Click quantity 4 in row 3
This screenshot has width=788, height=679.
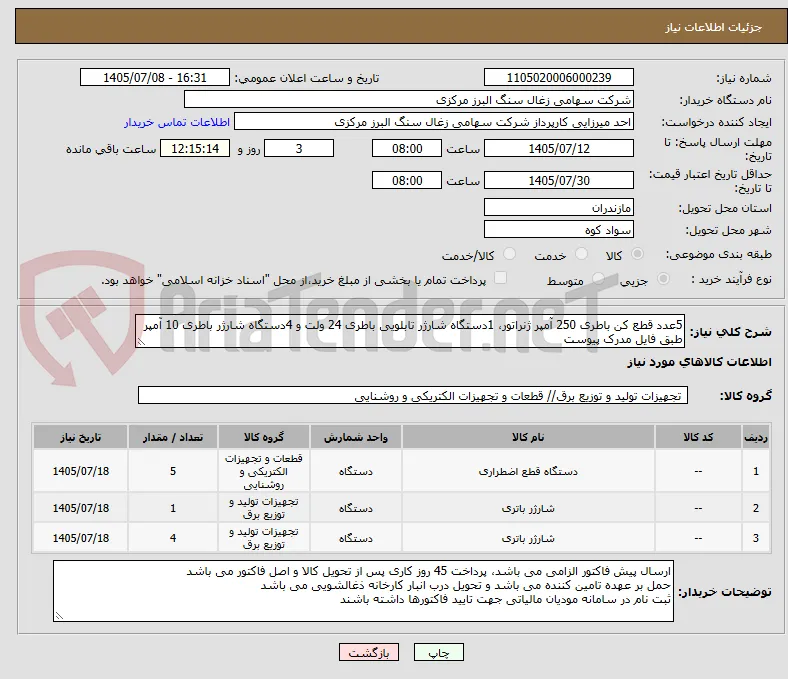[x=173, y=538]
